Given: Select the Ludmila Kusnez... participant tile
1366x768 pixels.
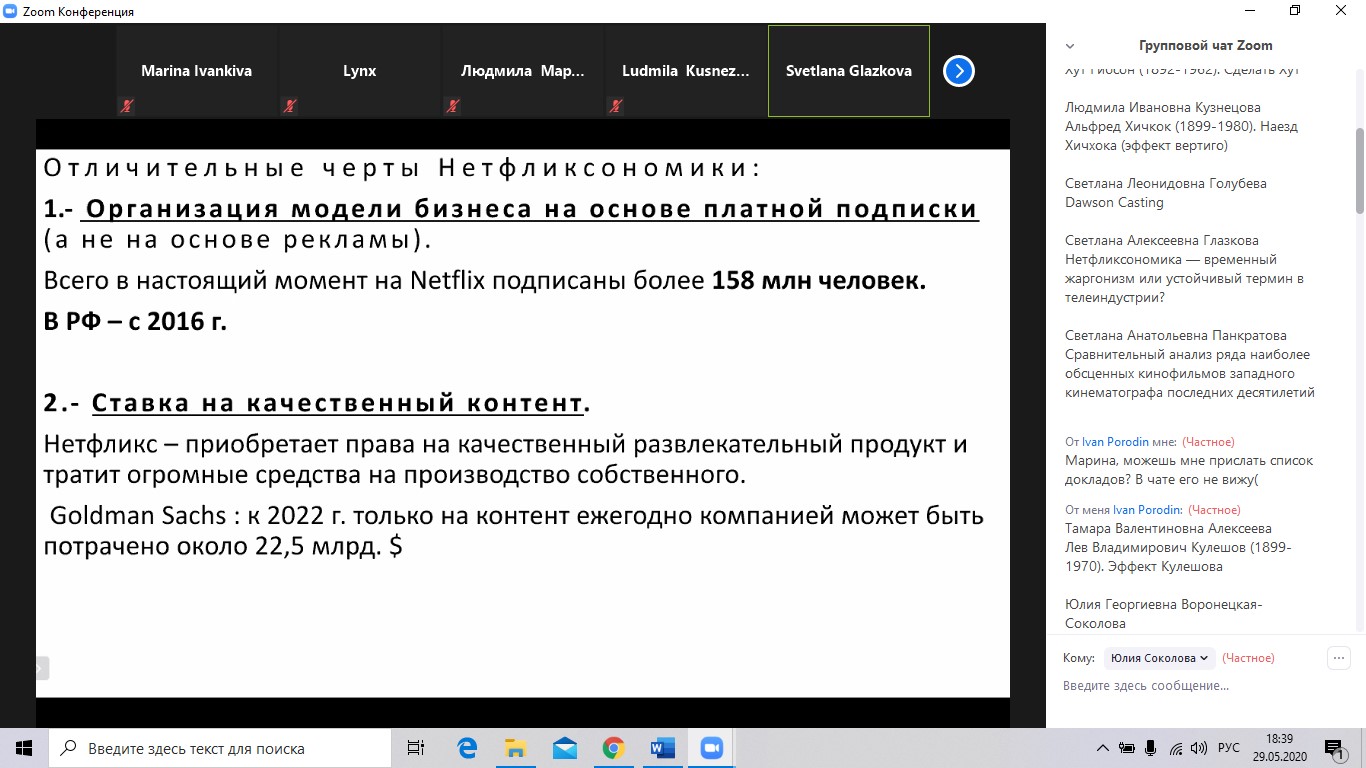Looking at the screenshot, I should tap(686, 71).
